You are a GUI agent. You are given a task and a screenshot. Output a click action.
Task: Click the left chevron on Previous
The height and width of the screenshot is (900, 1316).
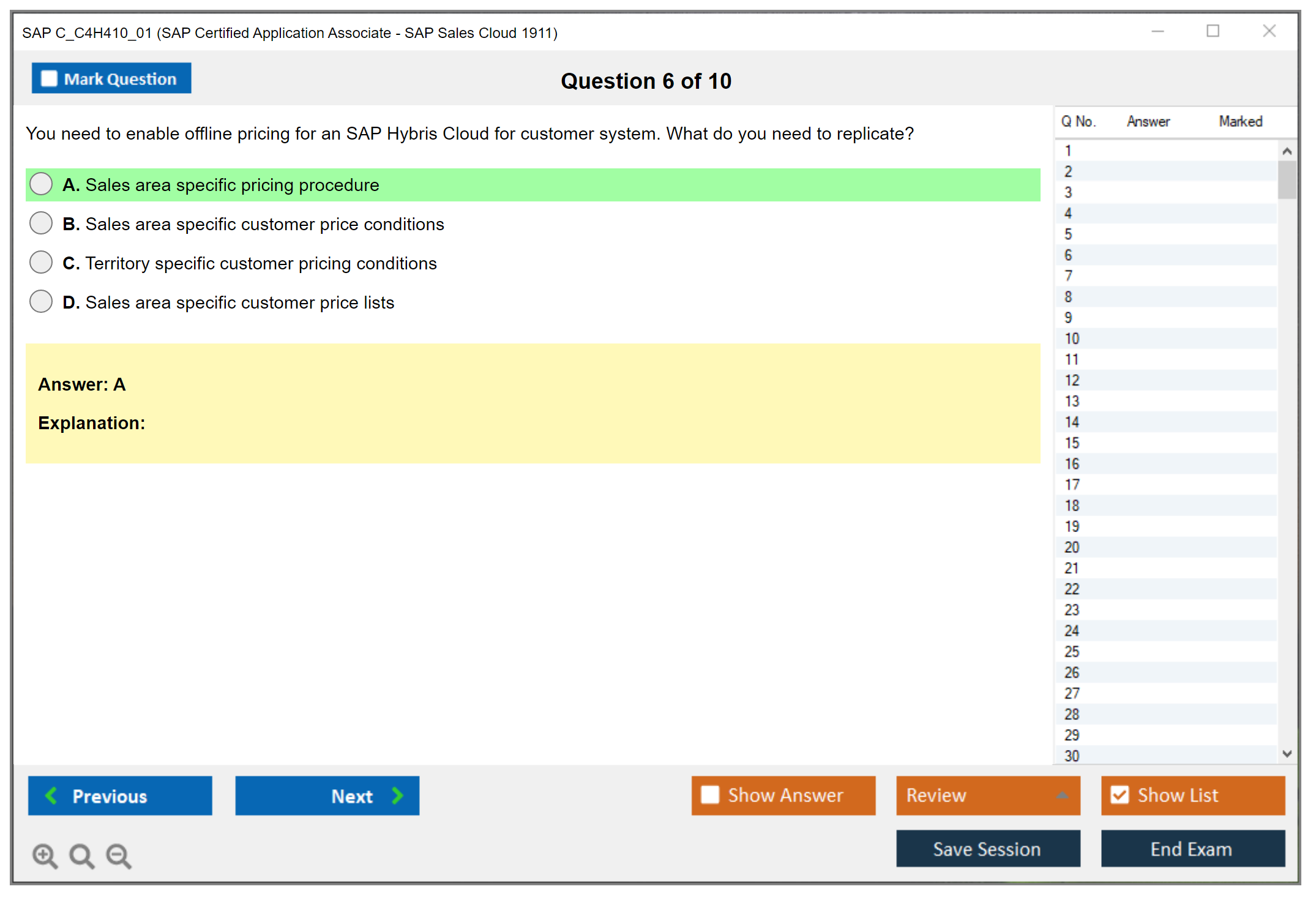pyautogui.click(x=51, y=796)
